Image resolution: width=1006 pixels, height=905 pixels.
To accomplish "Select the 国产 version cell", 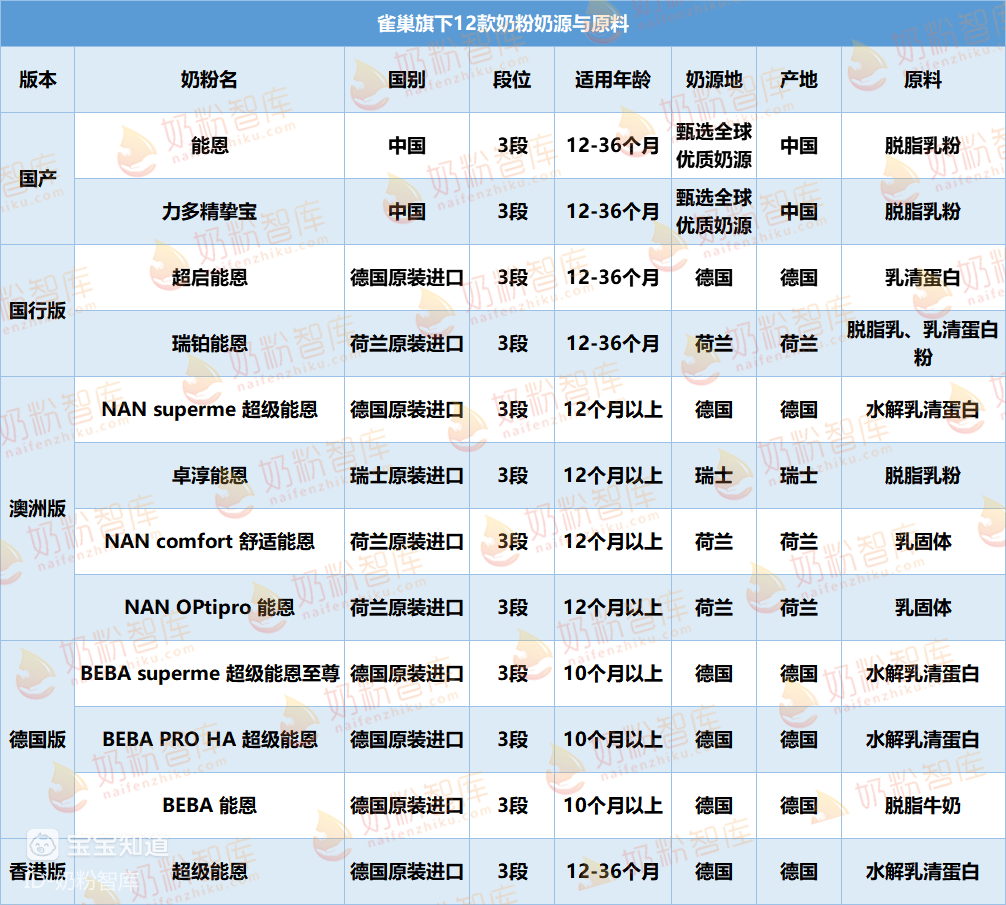I will [37, 179].
